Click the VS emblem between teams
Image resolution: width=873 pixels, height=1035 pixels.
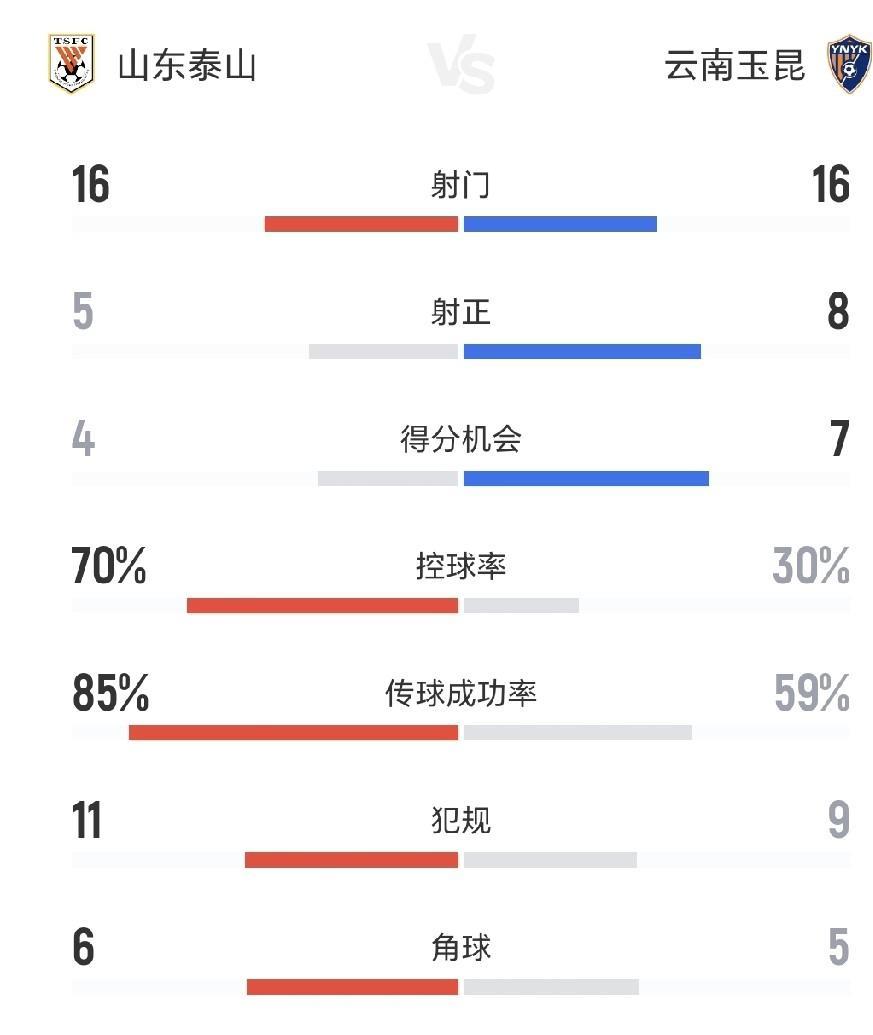pyautogui.click(x=462, y=67)
